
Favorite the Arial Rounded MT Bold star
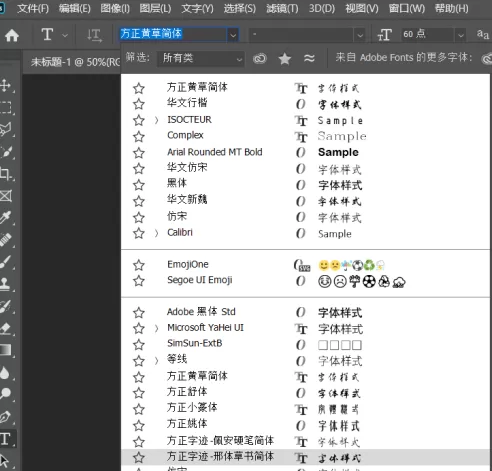[139, 153]
